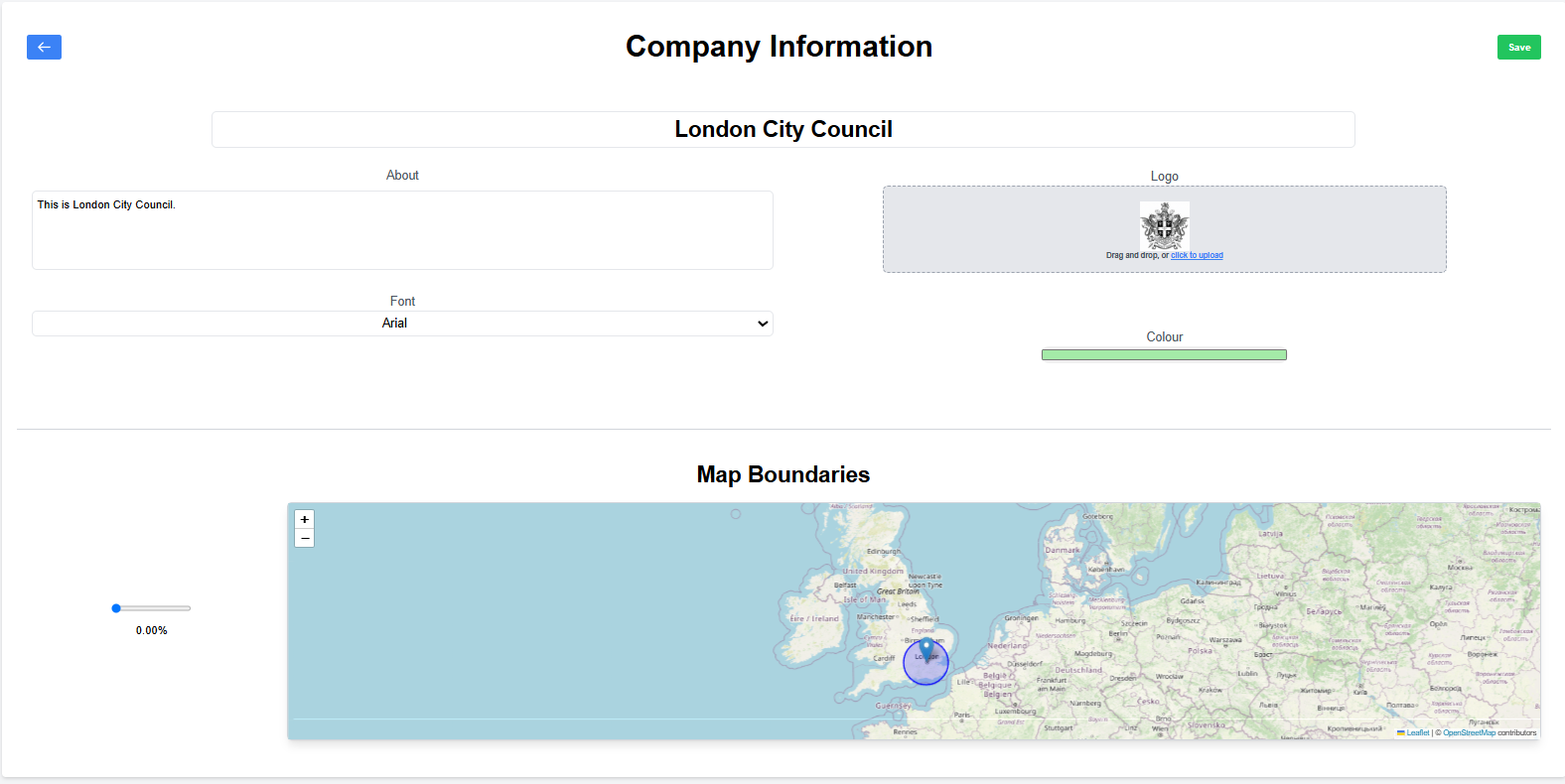Edit the London City Council name field
The image size is (1565, 784).
pyautogui.click(x=782, y=129)
